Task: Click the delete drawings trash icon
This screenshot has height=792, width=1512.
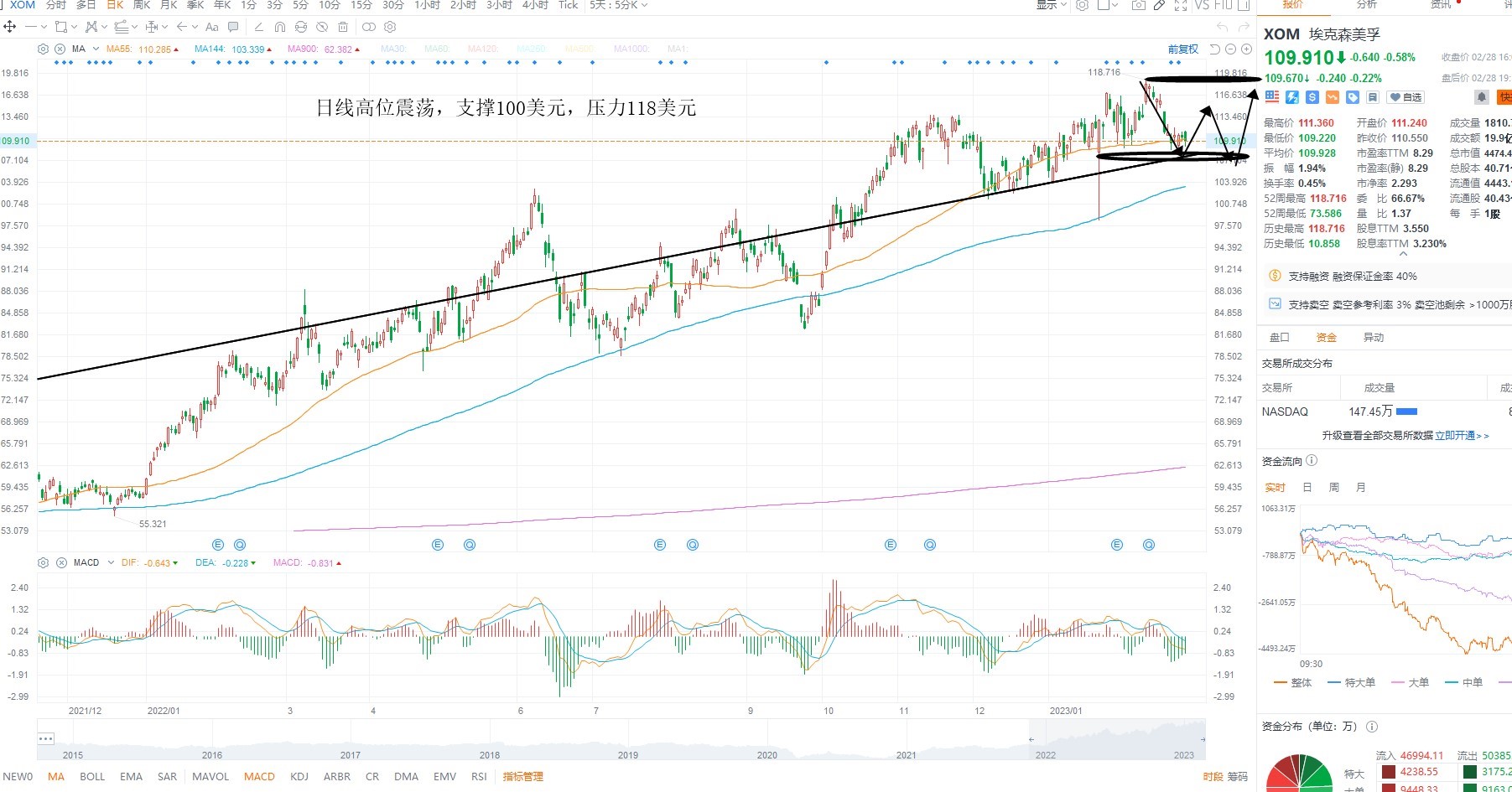Action: pyautogui.click(x=342, y=27)
